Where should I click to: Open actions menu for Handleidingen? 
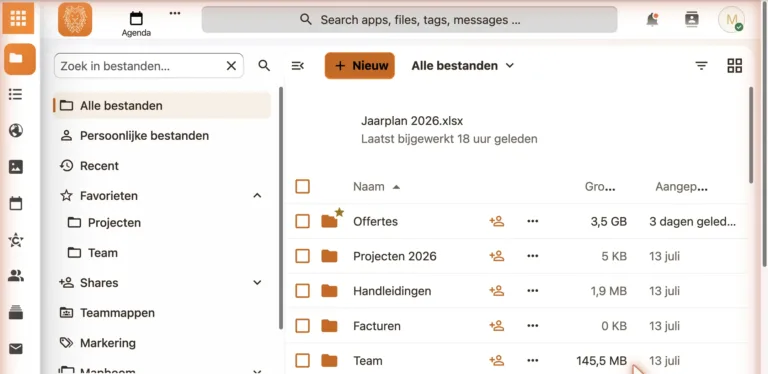click(x=532, y=291)
